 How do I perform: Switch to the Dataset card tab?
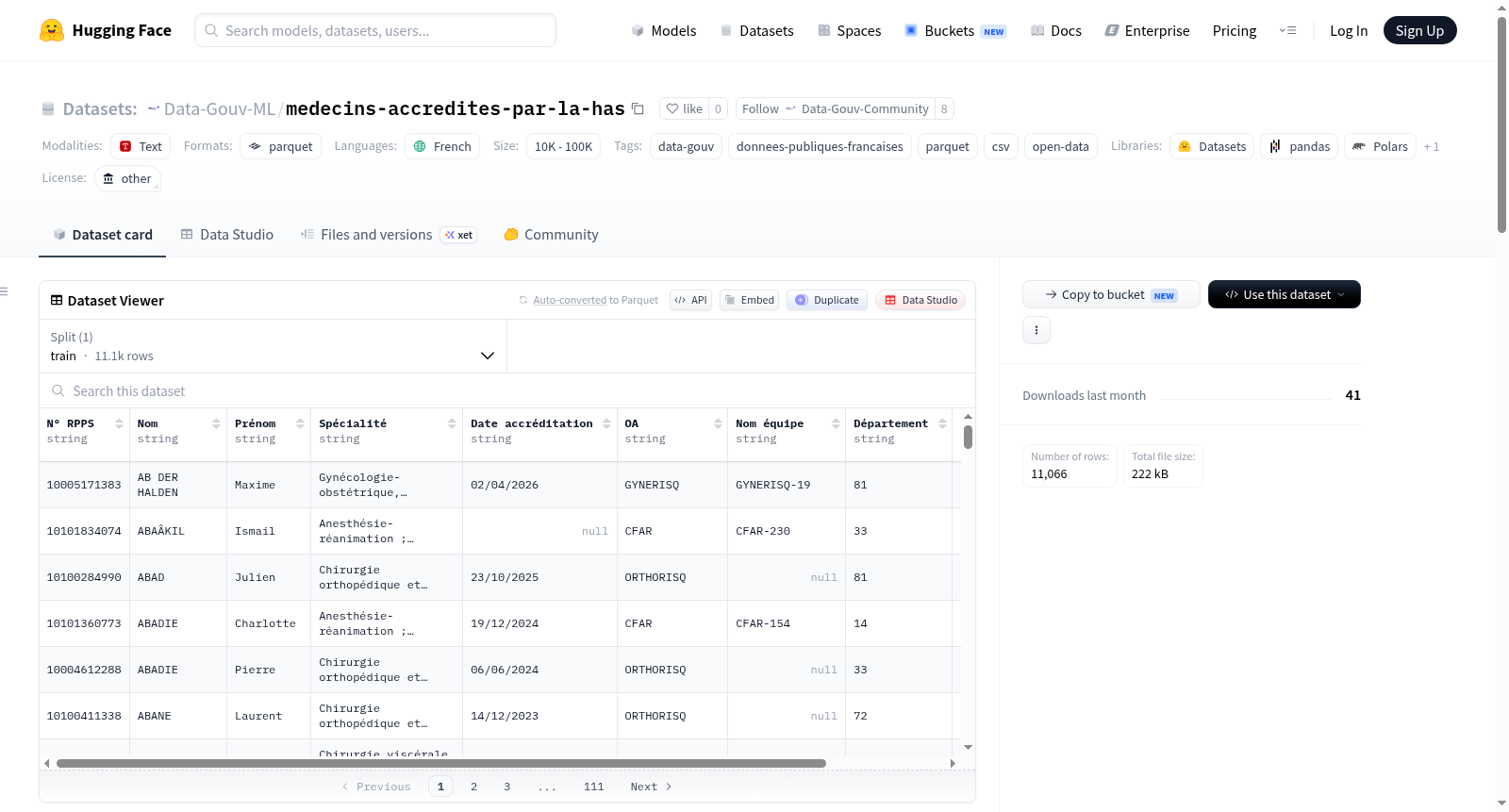point(102,234)
